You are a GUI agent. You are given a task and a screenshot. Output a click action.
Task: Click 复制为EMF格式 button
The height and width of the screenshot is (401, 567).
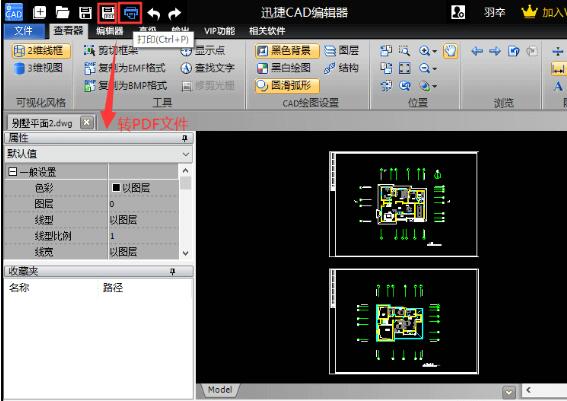tap(125, 68)
